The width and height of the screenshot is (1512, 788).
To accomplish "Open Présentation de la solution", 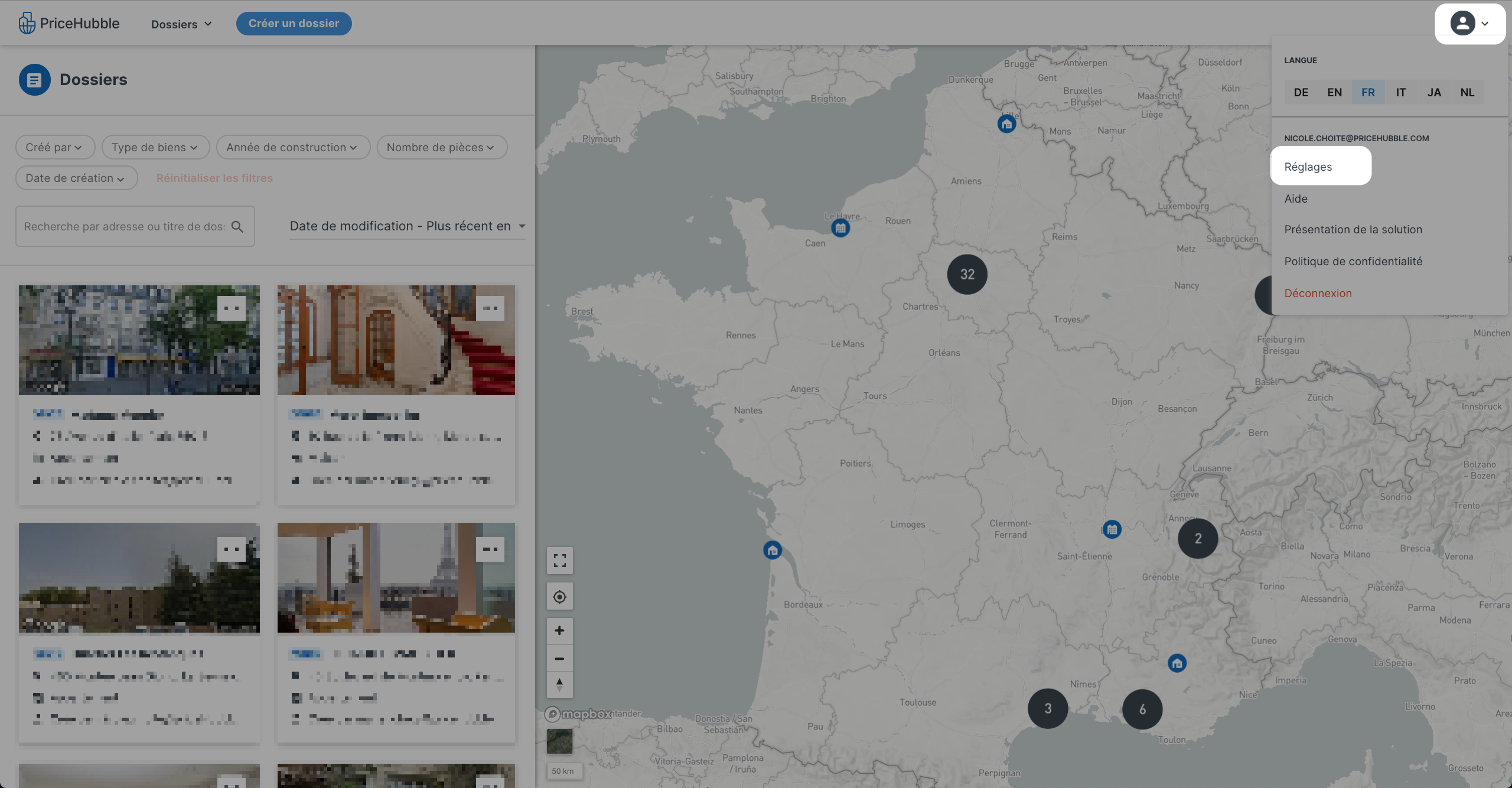I will tap(1353, 229).
